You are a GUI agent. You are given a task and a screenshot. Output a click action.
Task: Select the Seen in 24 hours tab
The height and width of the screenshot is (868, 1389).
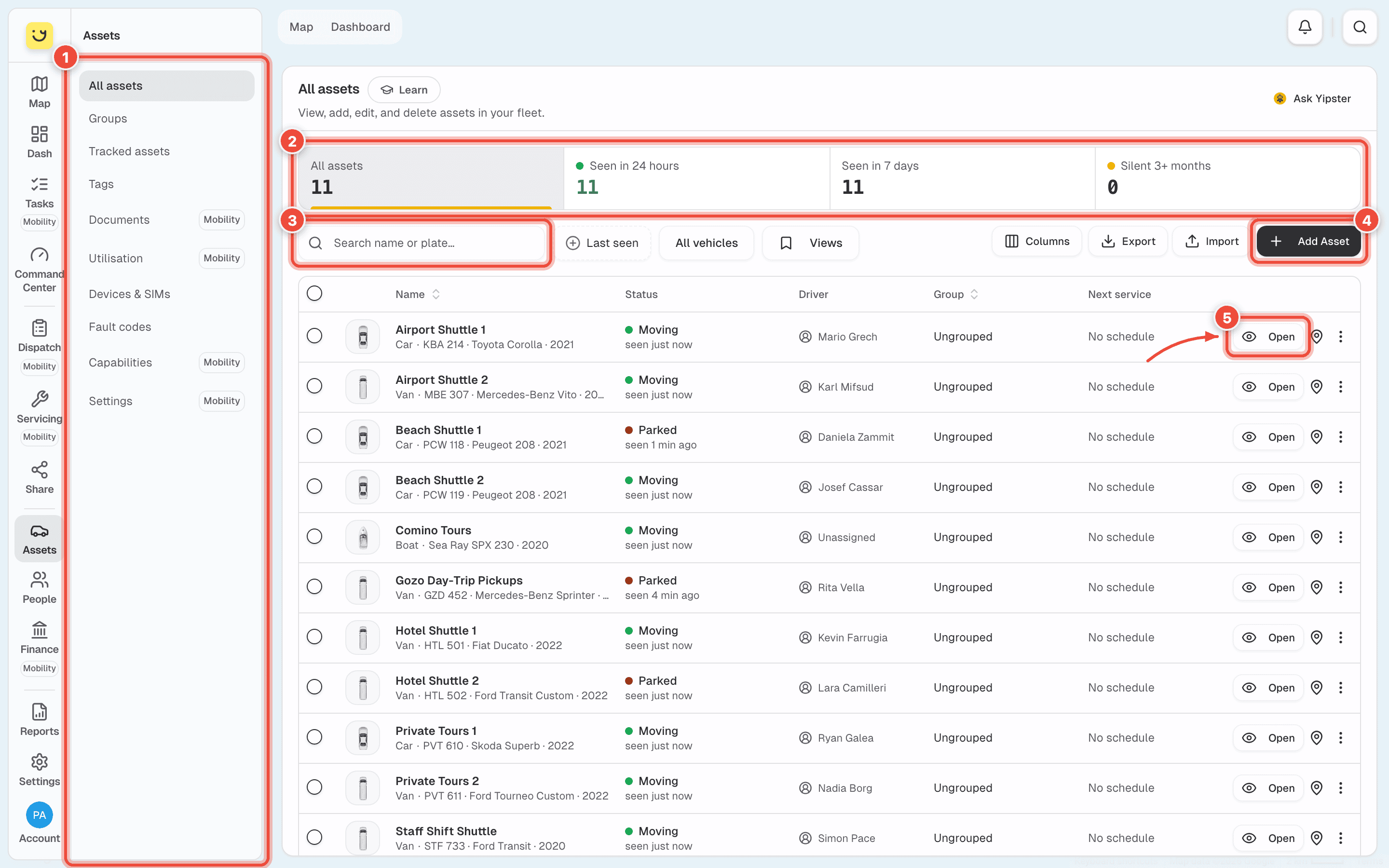point(697,178)
